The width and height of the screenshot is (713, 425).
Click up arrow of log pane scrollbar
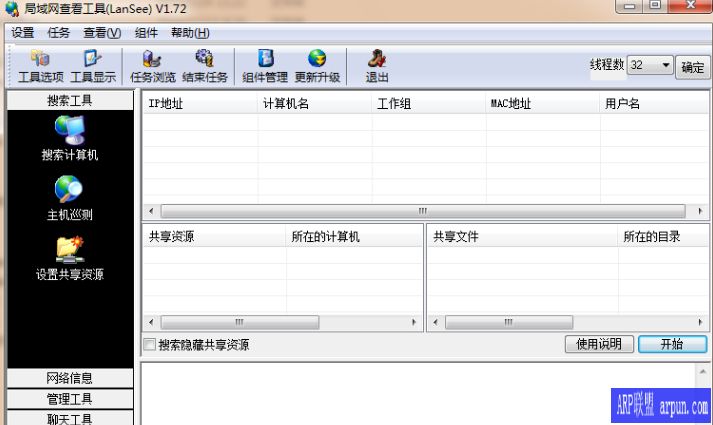[x=702, y=372]
